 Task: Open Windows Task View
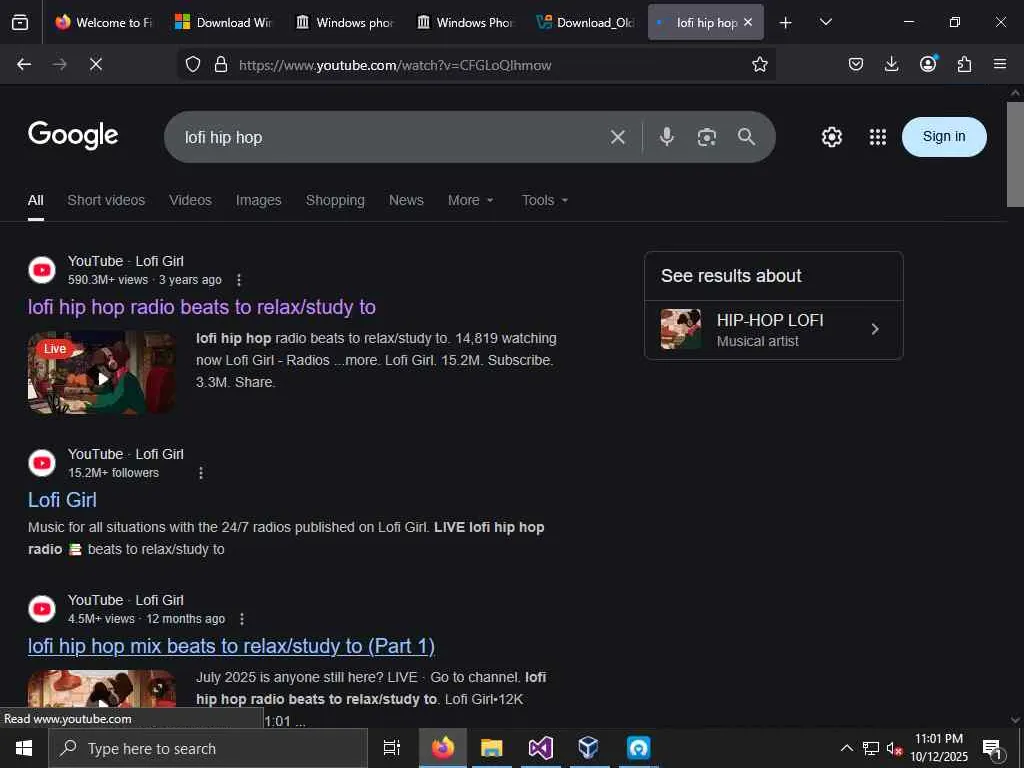coord(391,748)
